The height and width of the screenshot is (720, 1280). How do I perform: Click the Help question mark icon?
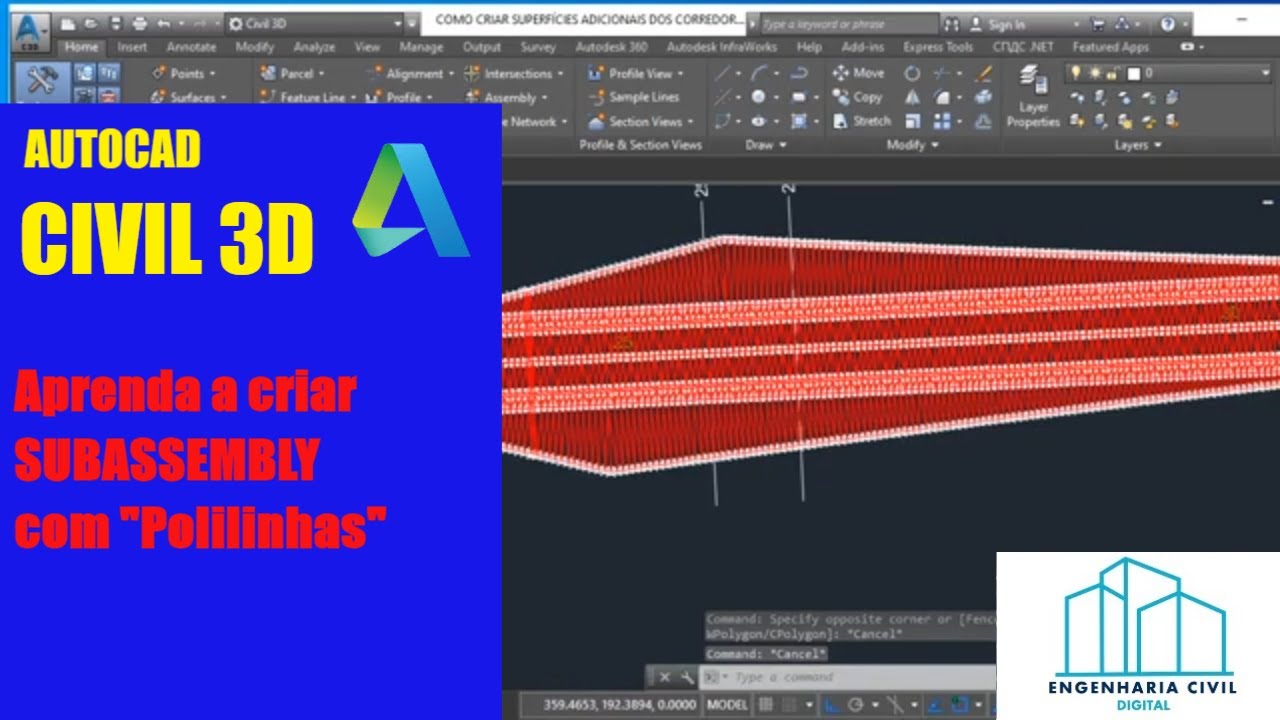[x=1168, y=23]
